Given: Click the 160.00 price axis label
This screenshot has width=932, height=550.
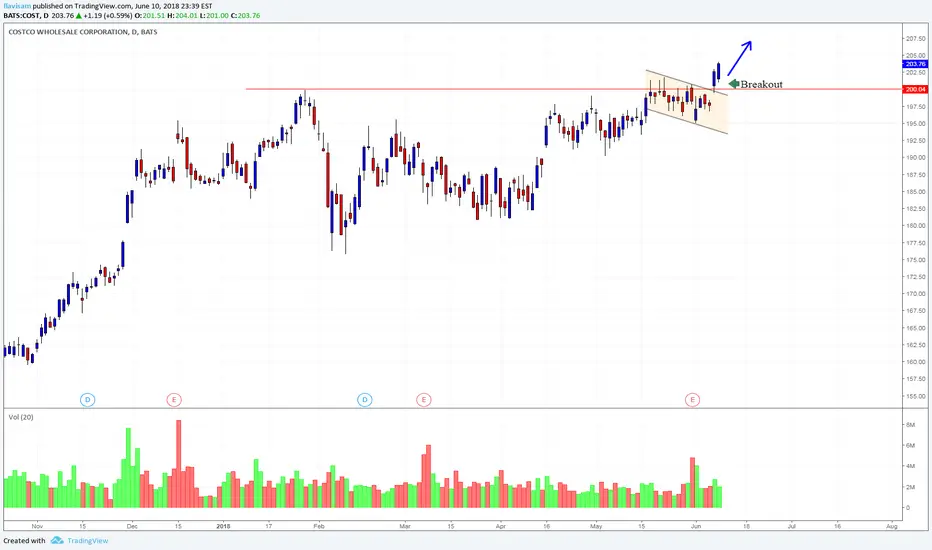Looking at the screenshot, I should tap(916, 362).
